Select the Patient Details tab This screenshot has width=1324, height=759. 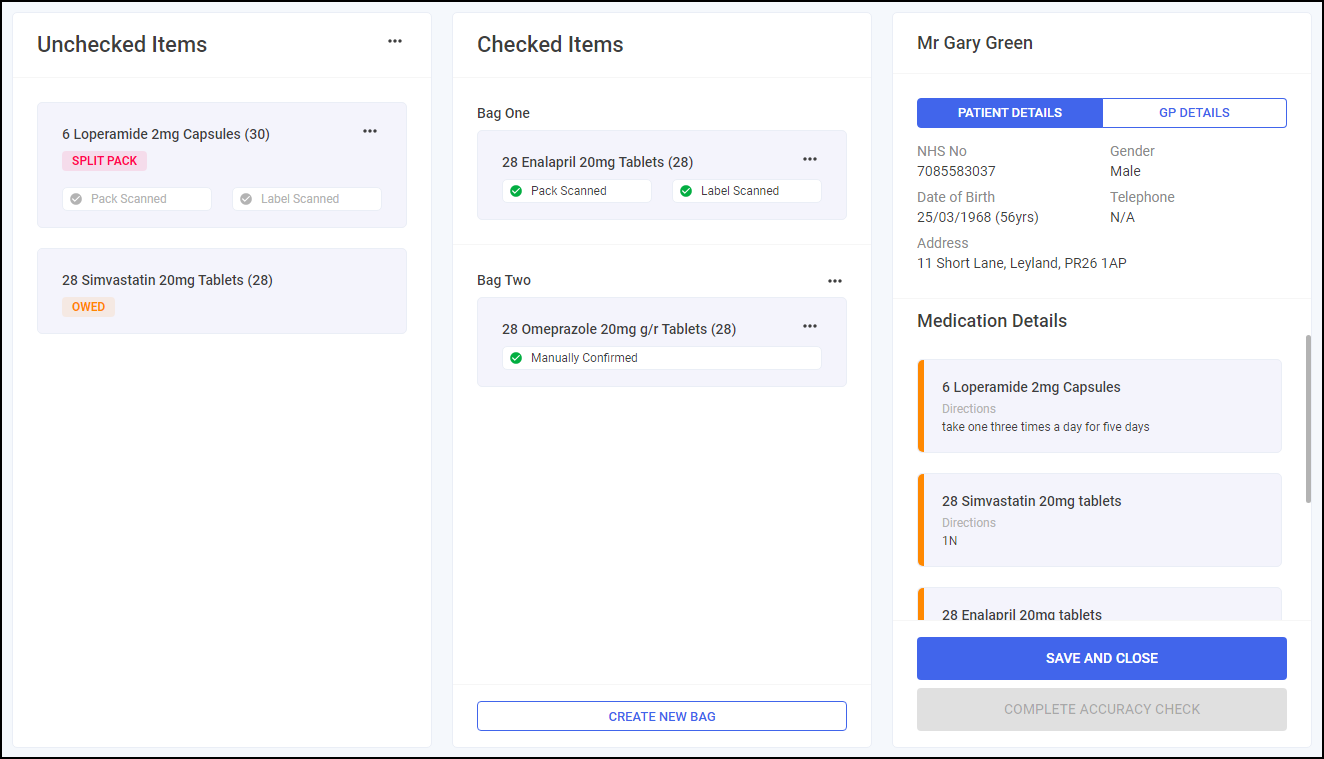tap(1009, 113)
